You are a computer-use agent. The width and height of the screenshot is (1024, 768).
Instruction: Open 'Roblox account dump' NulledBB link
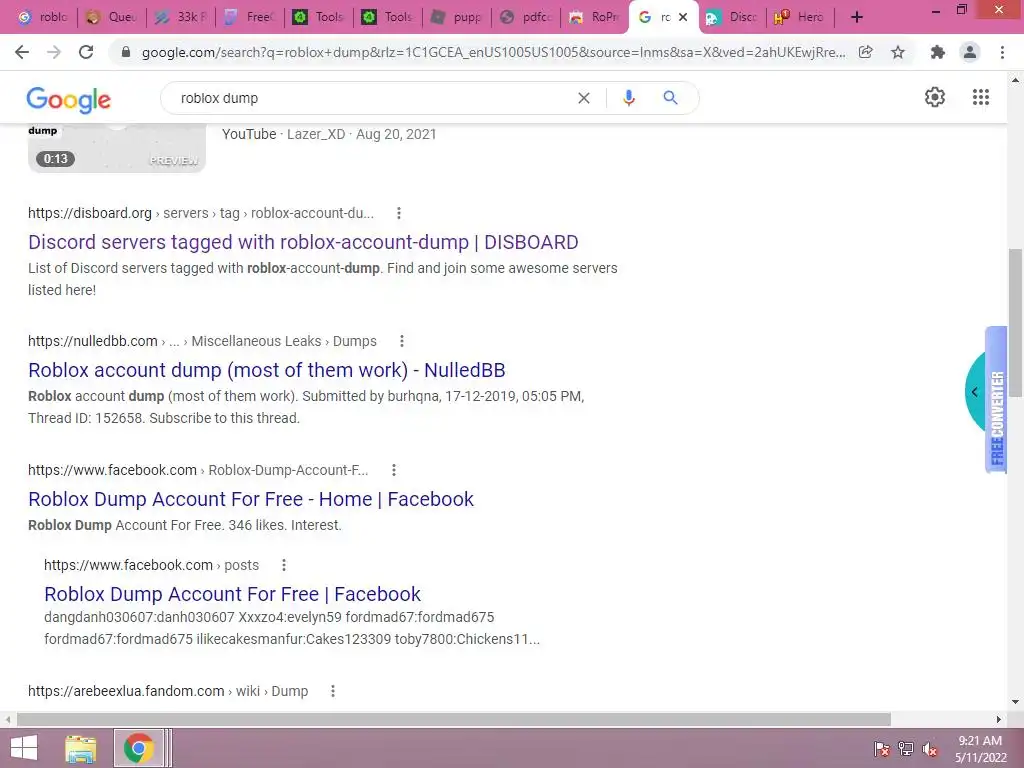(266, 370)
